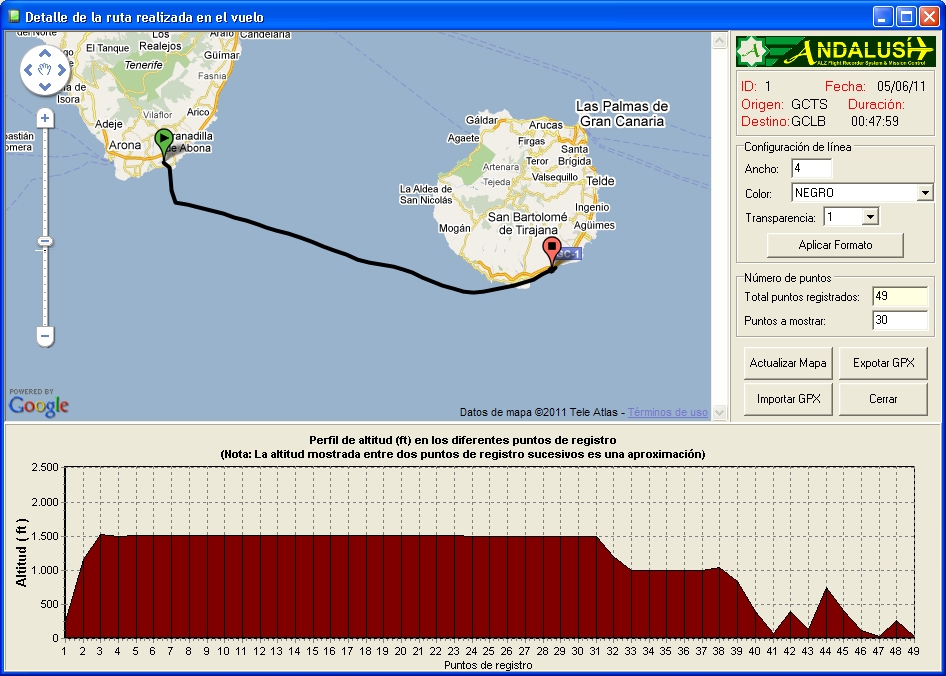
Task: Click the Aplicar Formato button
Action: tap(836, 245)
